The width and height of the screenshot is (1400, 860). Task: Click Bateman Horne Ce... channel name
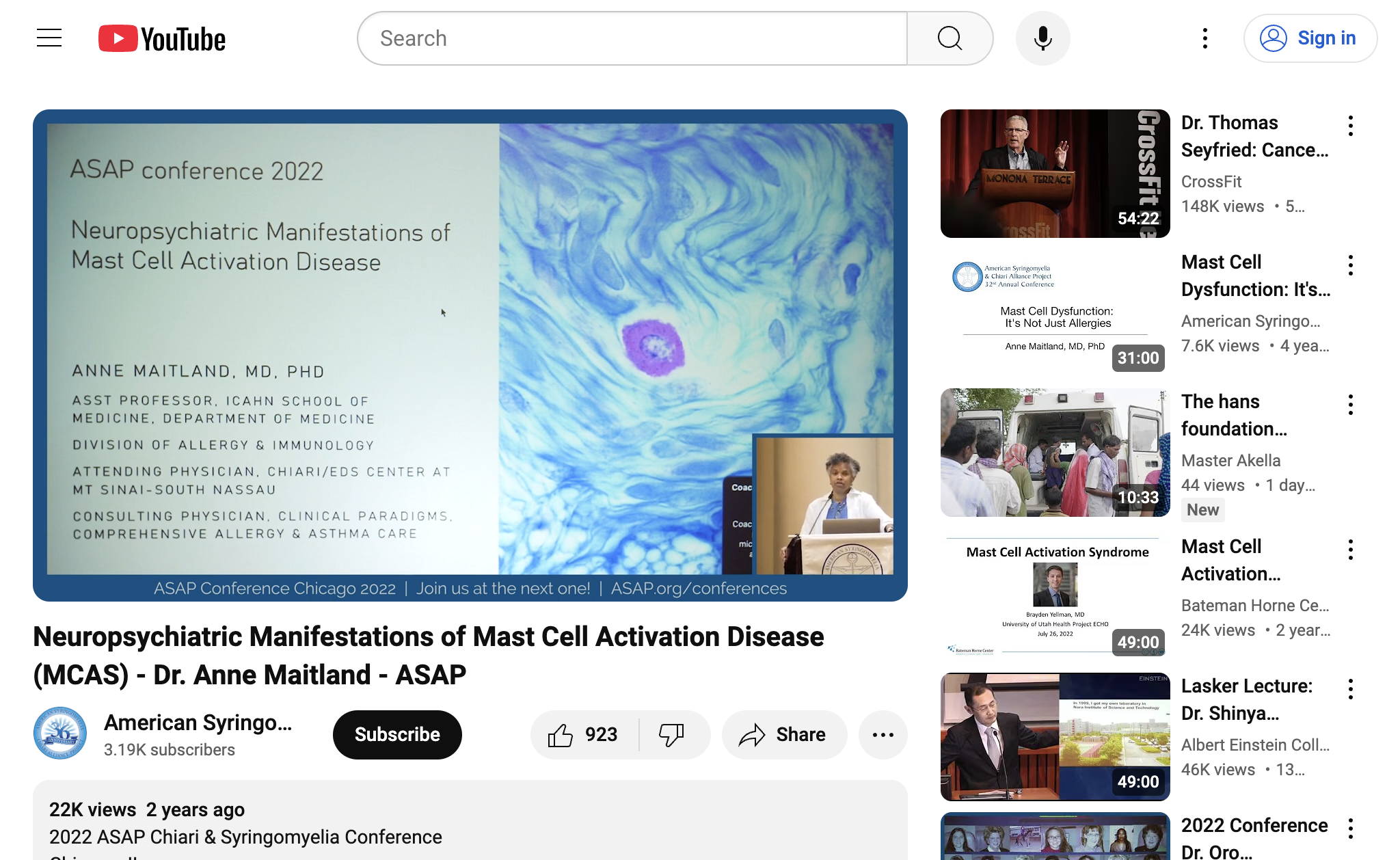[x=1255, y=606]
